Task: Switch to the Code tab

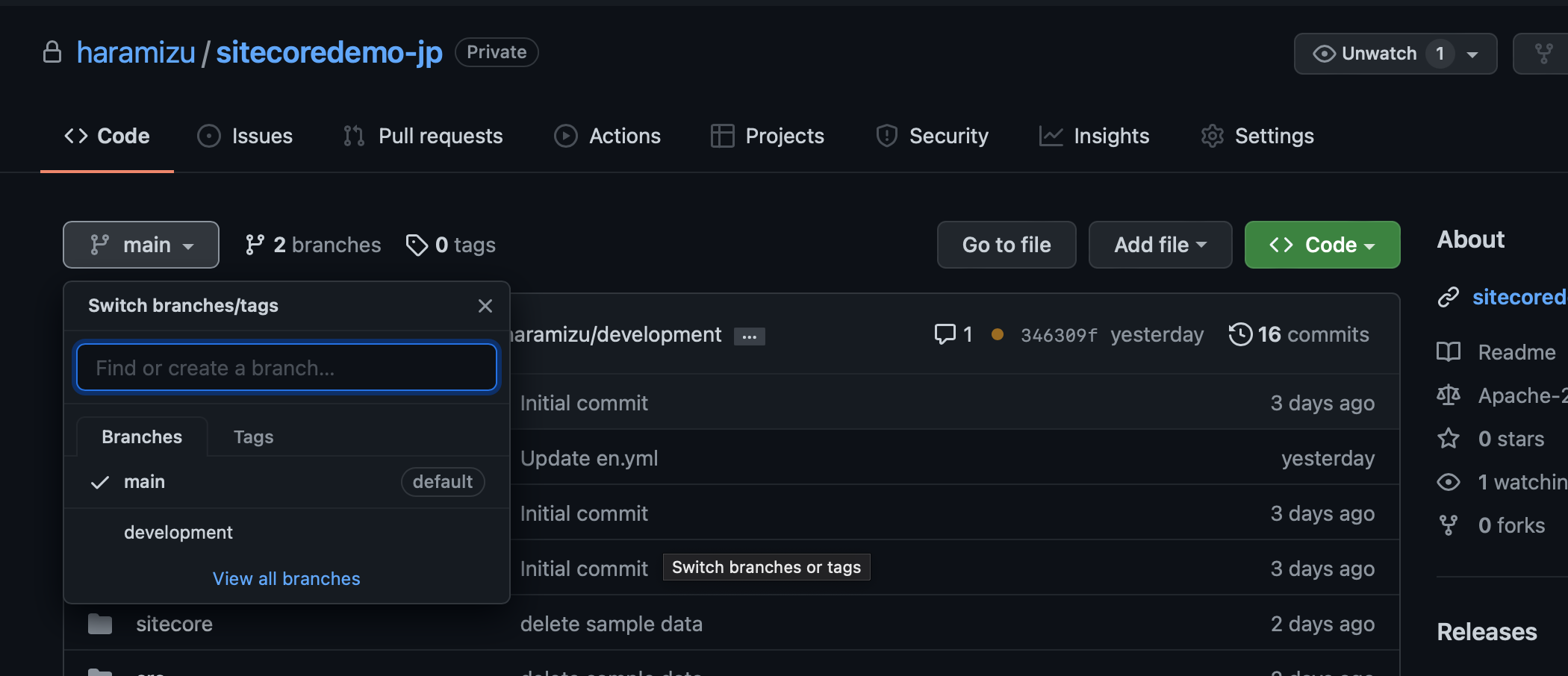Action: pyautogui.click(x=107, y=136)
